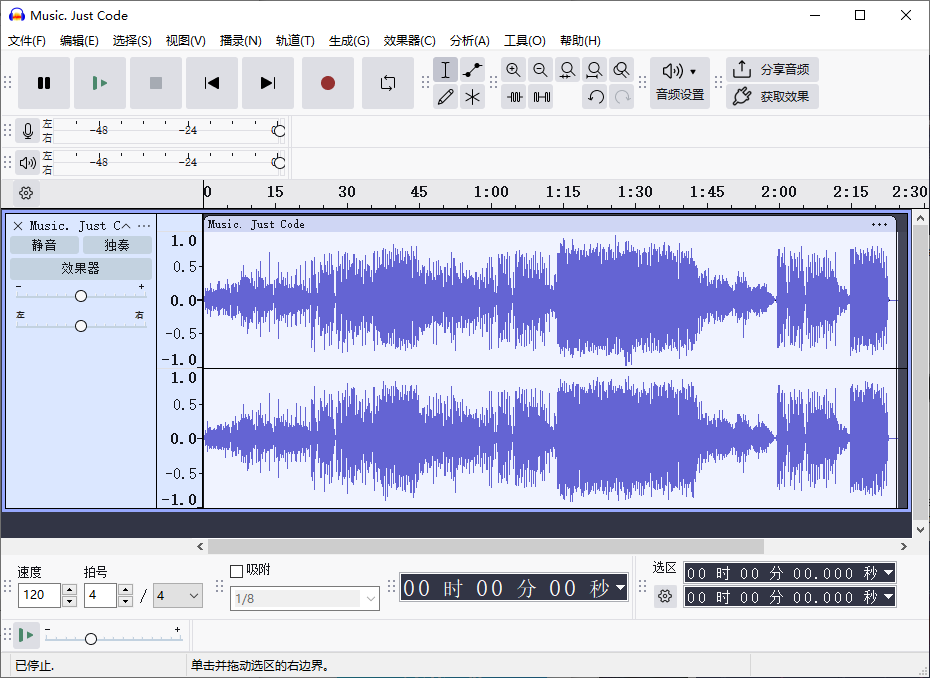This screenshot has height=678, width=930.
Task: Select the Envelope tool
Action: click(472, 70)
